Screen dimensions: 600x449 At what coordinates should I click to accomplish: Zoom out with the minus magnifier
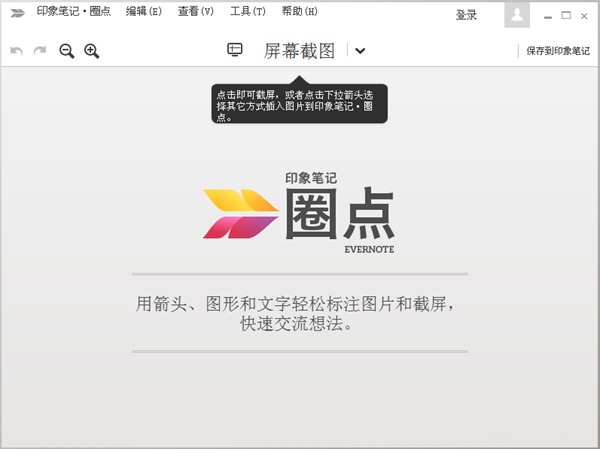67,51
